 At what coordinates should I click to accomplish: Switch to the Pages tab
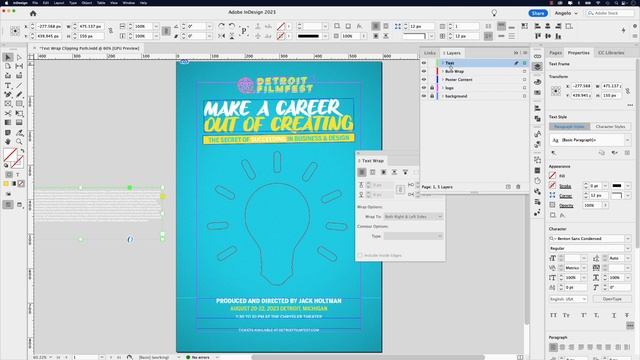coord(555,53)
